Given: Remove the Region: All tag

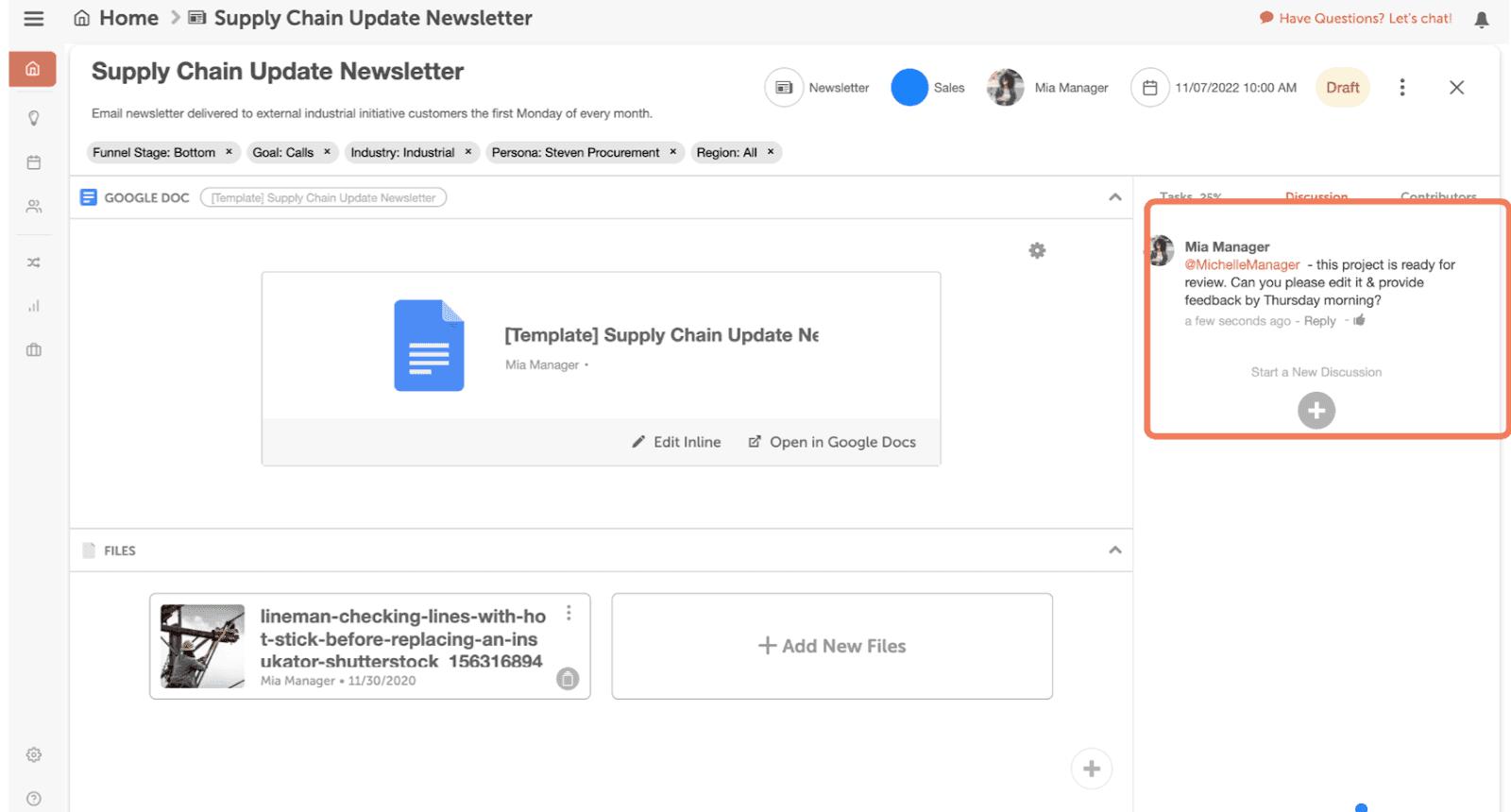Looking at the screenshot, I should click(x=771, y=151).
